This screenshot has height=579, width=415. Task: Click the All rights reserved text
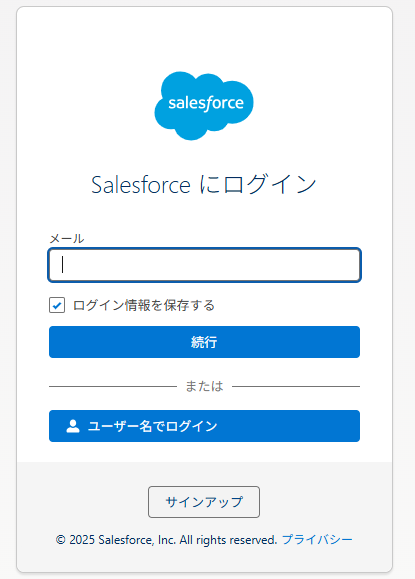click(x=228, y=540)
